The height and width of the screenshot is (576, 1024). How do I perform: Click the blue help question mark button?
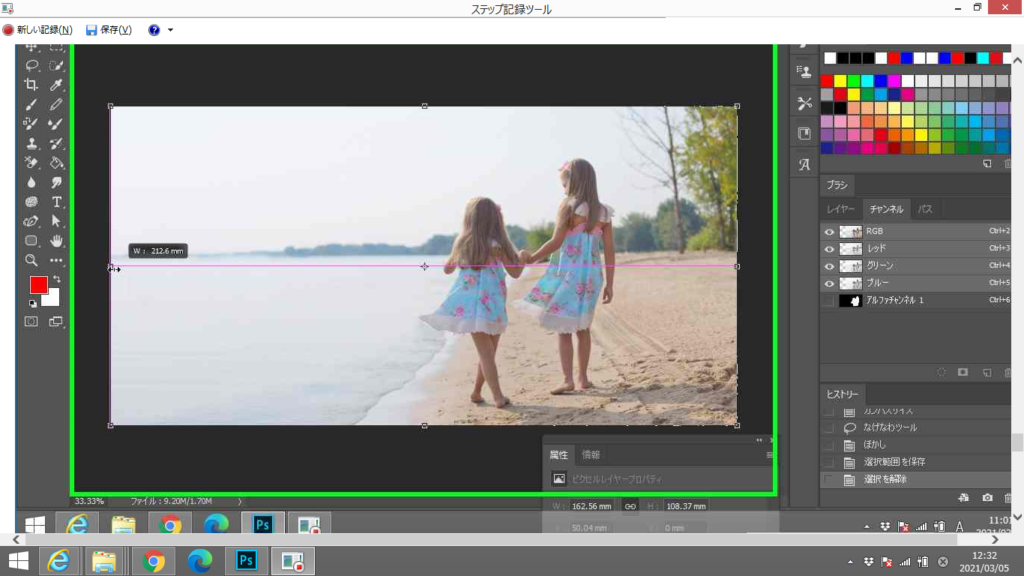(x=154, y=30)
